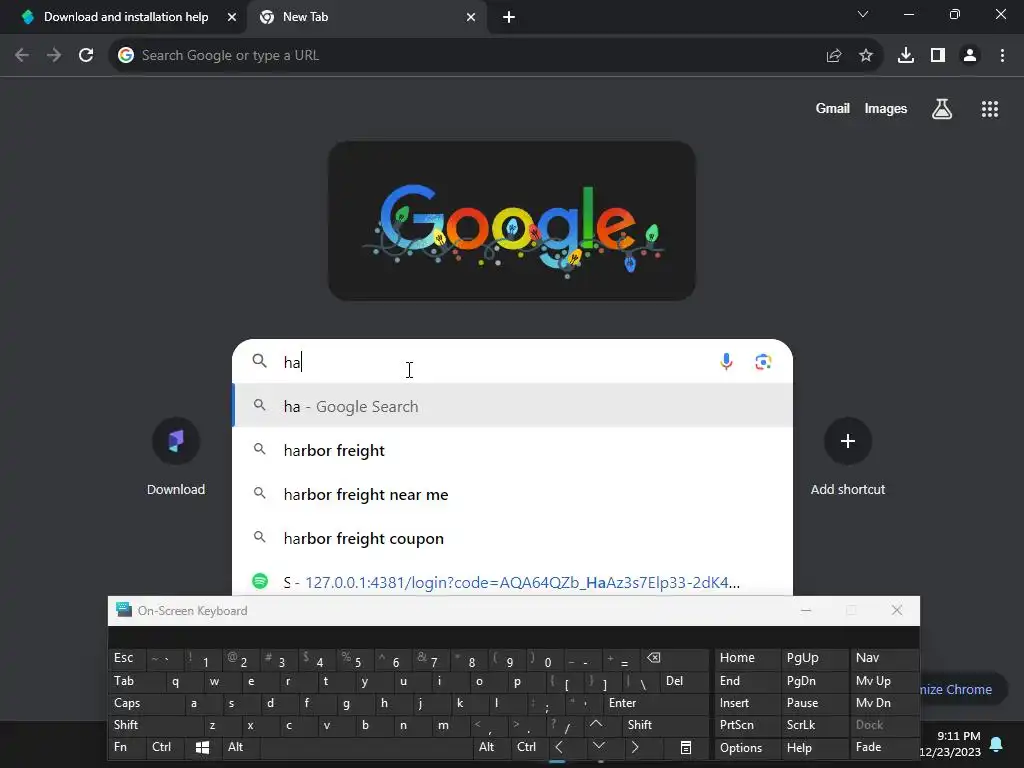This screenshot has width=1024, height=768.
Task: Toggle left Ctrl key on On-Screen Keyboard
Action: 166,747
